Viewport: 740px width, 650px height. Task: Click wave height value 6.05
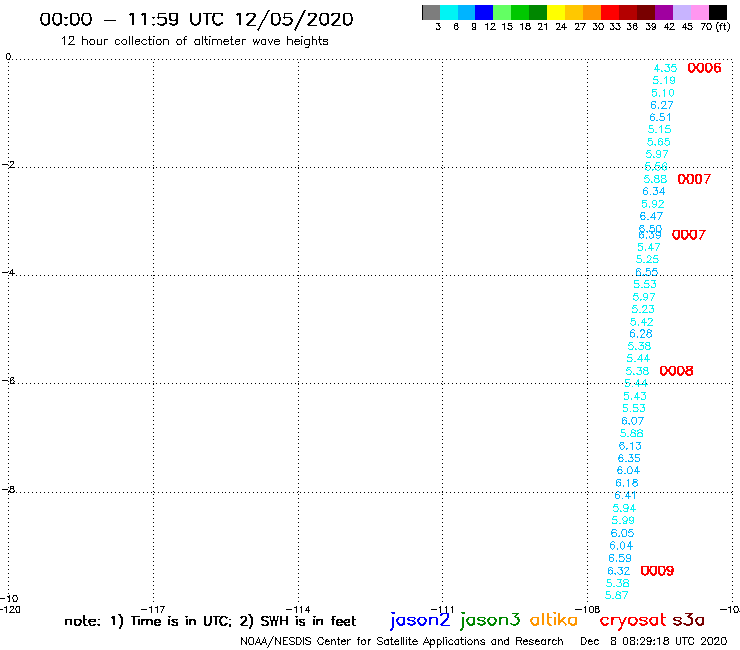pos(622,533)
